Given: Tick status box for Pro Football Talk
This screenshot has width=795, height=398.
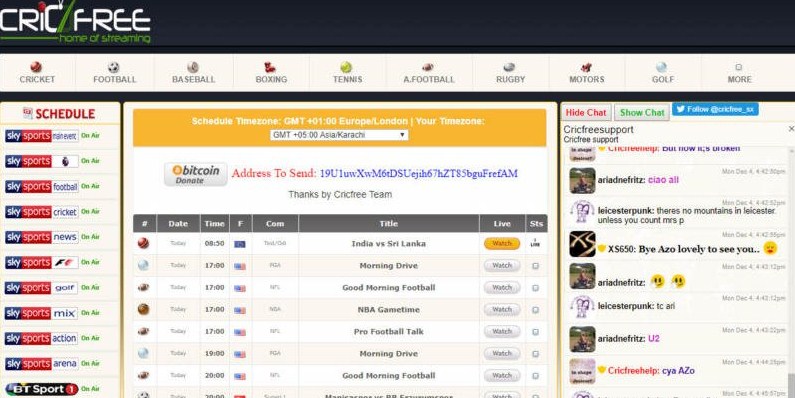Looking at the screenshot, I should (x=535, y=332).
